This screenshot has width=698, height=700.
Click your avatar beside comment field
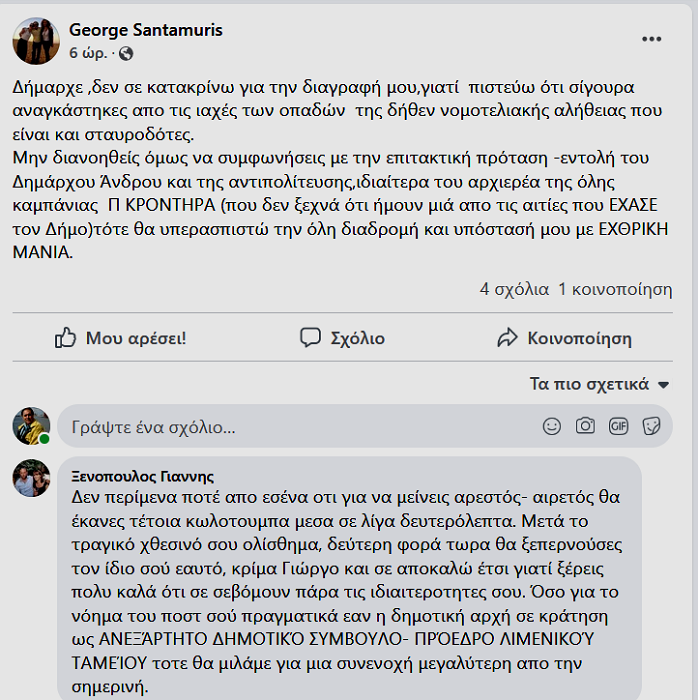click(x=31, y=426)
